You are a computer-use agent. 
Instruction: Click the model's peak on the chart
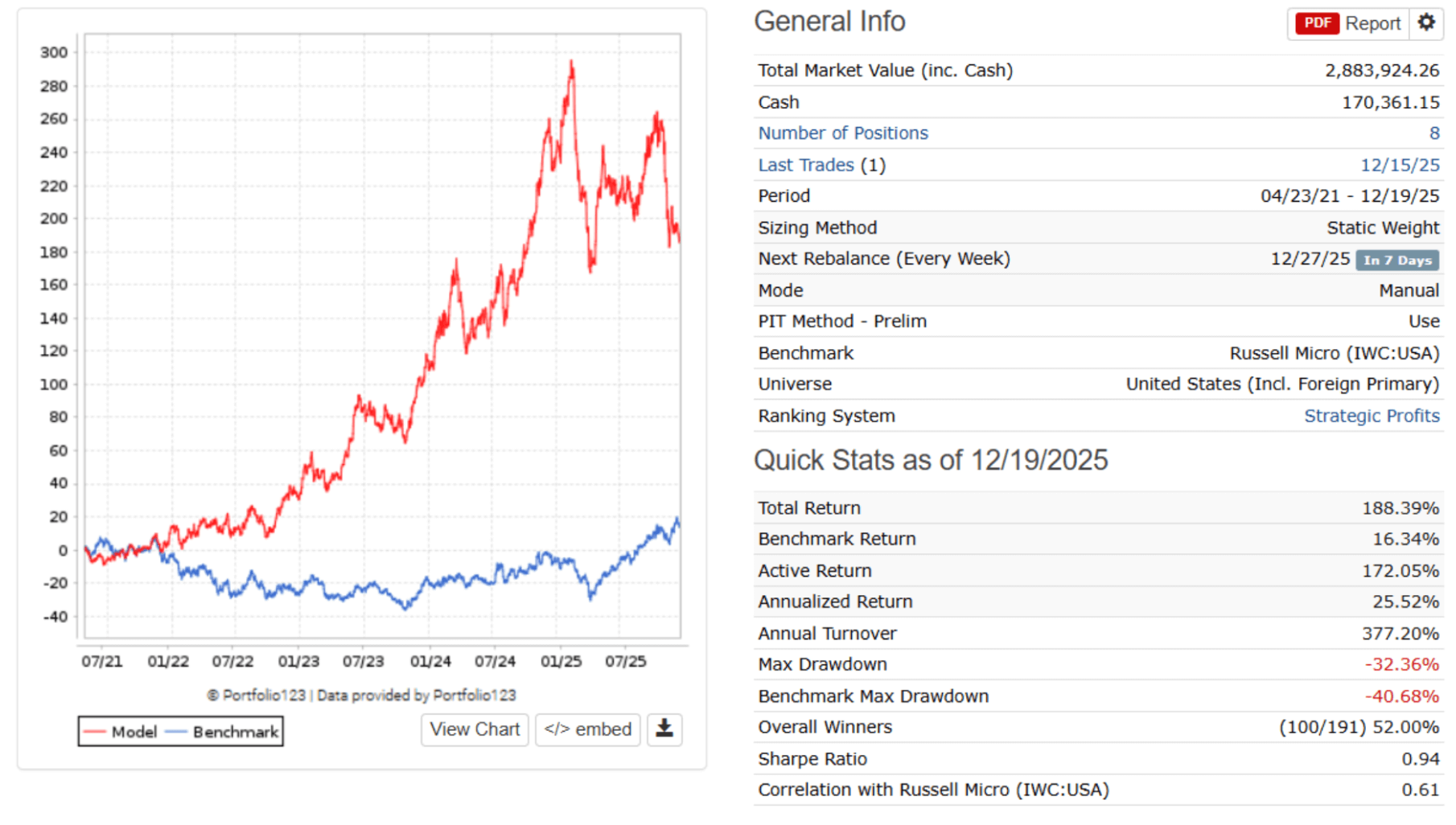(x=571, y=63)
